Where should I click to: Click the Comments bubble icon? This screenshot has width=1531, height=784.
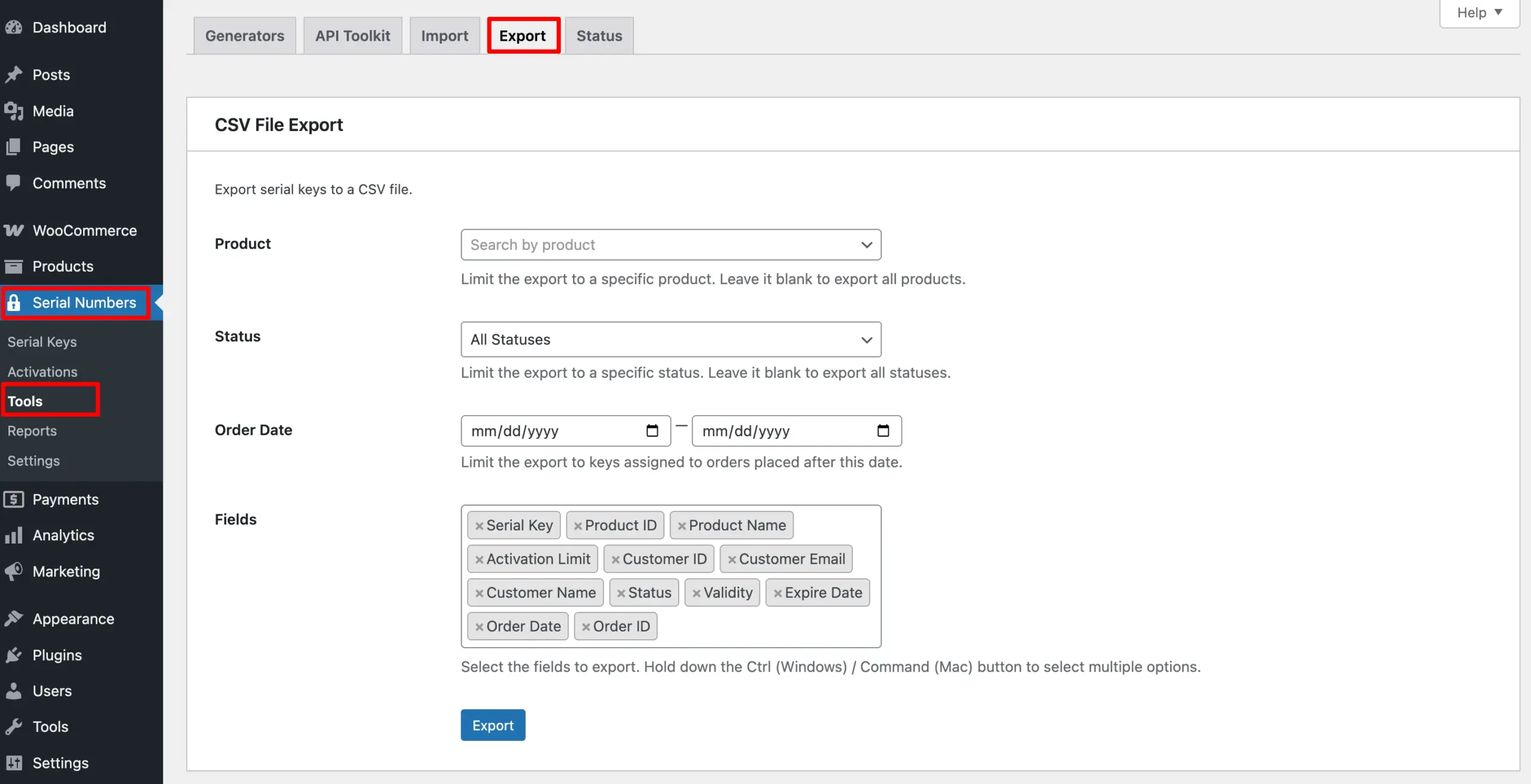14,183
